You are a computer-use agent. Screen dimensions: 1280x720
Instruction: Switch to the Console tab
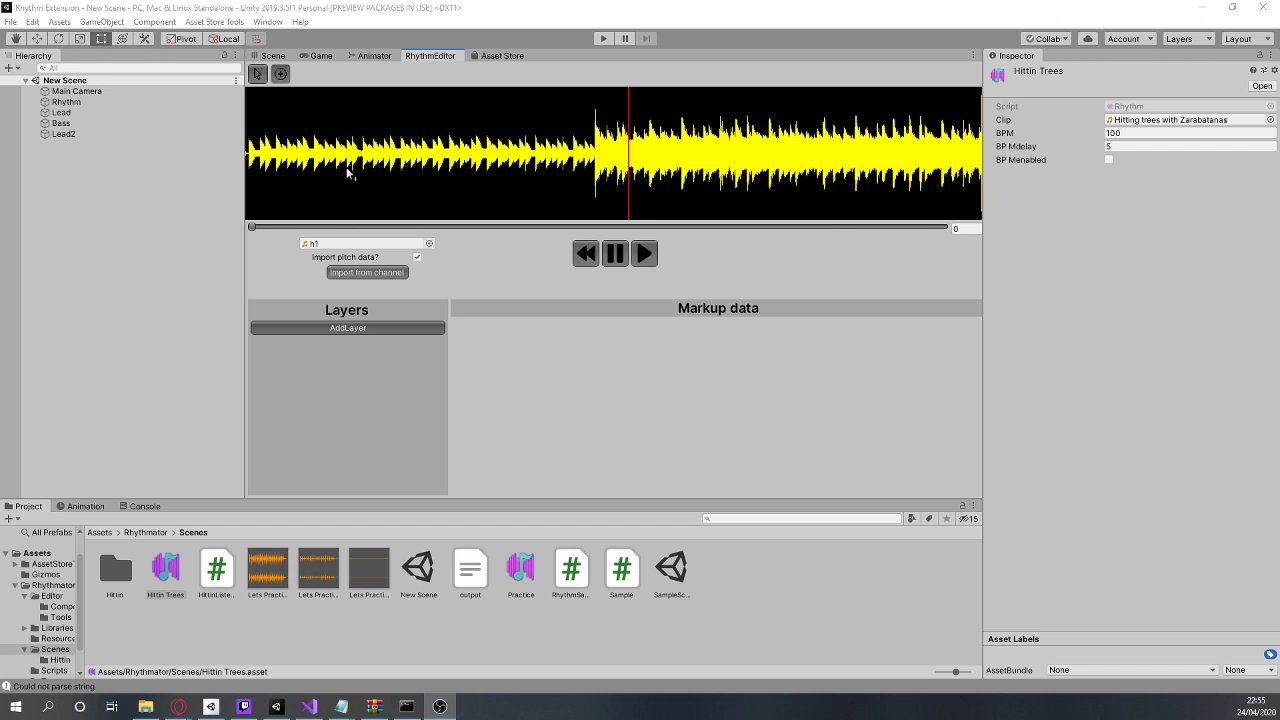click(x=139, y=506)
